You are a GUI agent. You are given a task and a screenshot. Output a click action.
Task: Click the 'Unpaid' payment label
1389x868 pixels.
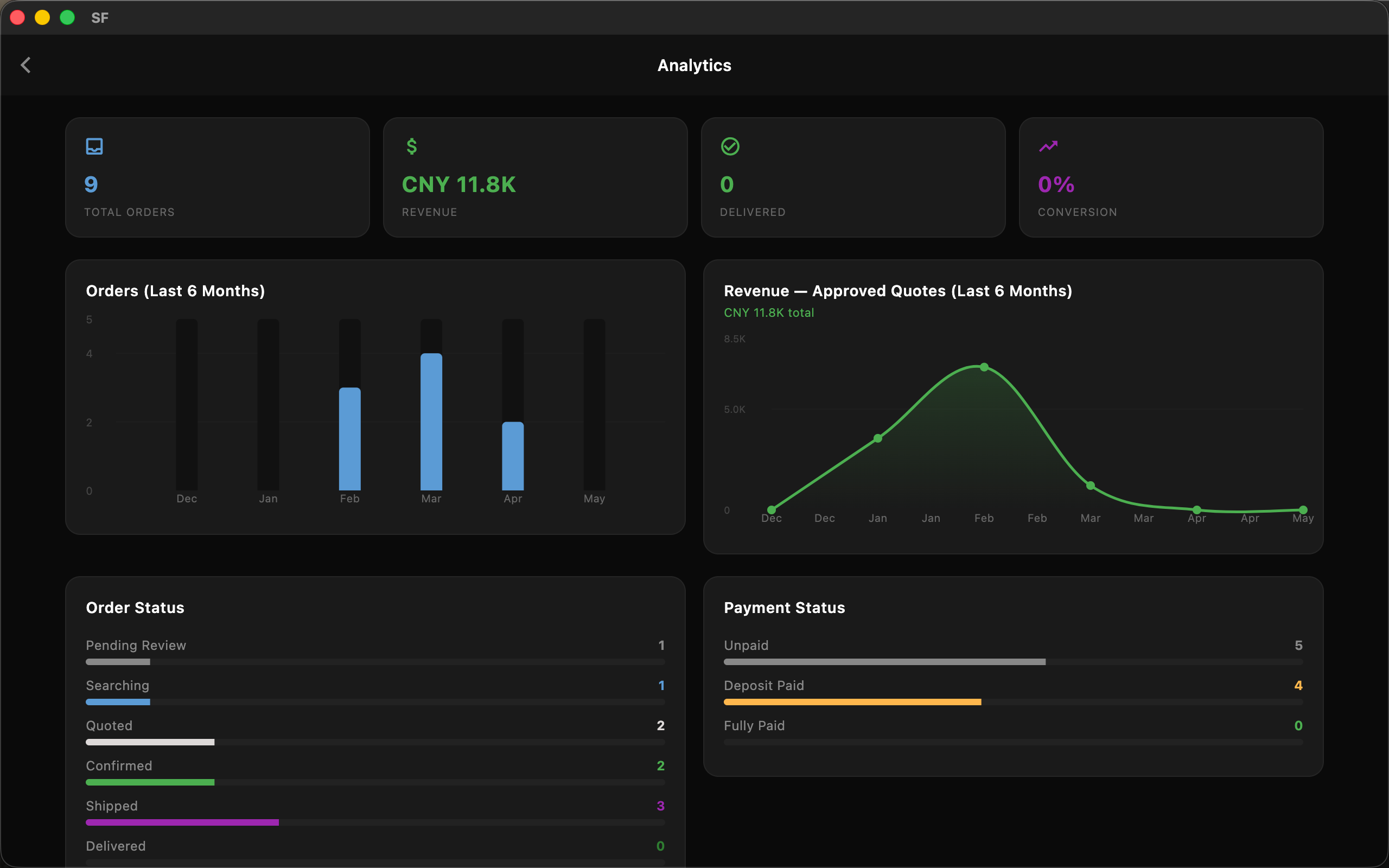pyautogui.click(x=746, y=645)
